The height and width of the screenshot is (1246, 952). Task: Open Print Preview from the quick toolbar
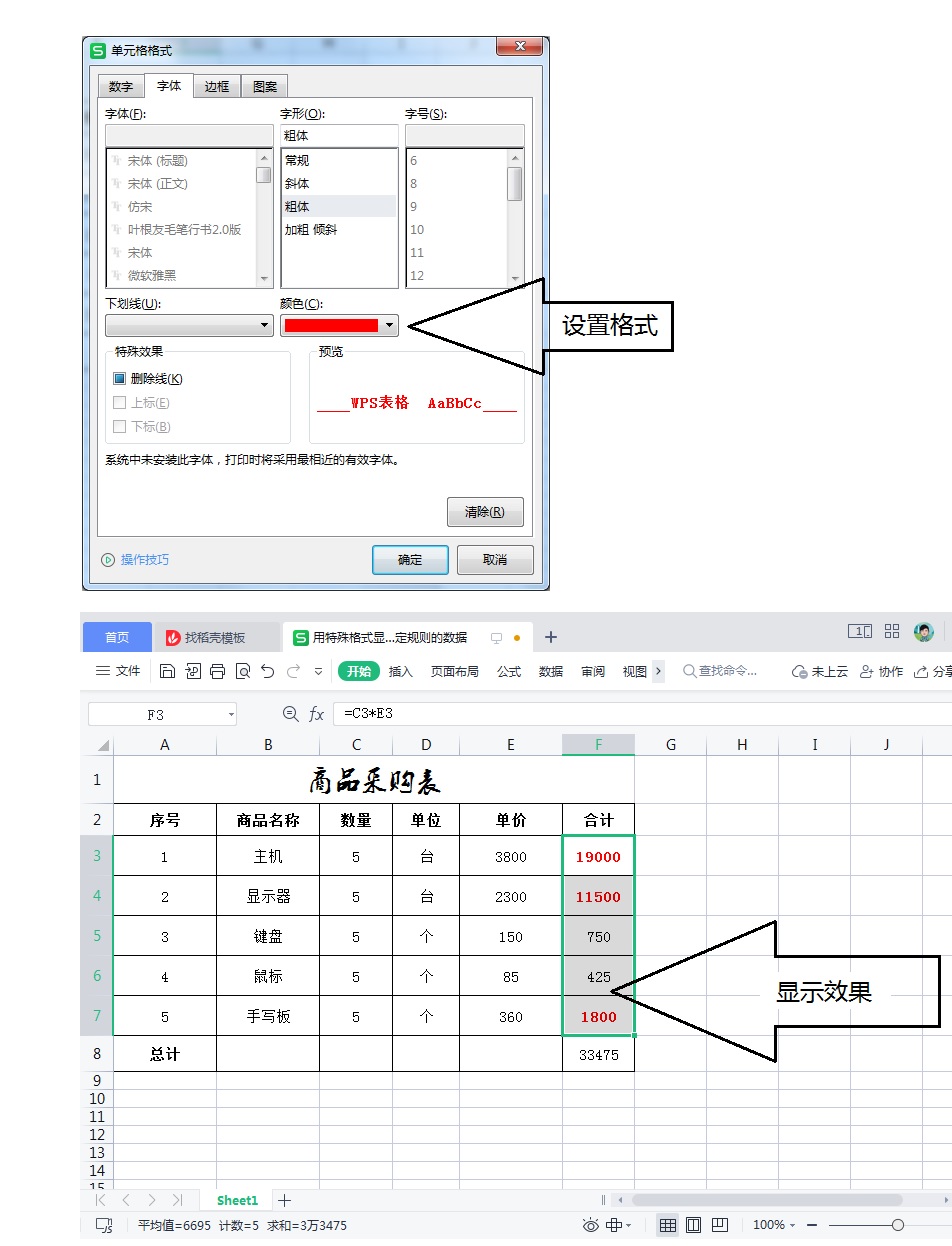tap(242, 671)
